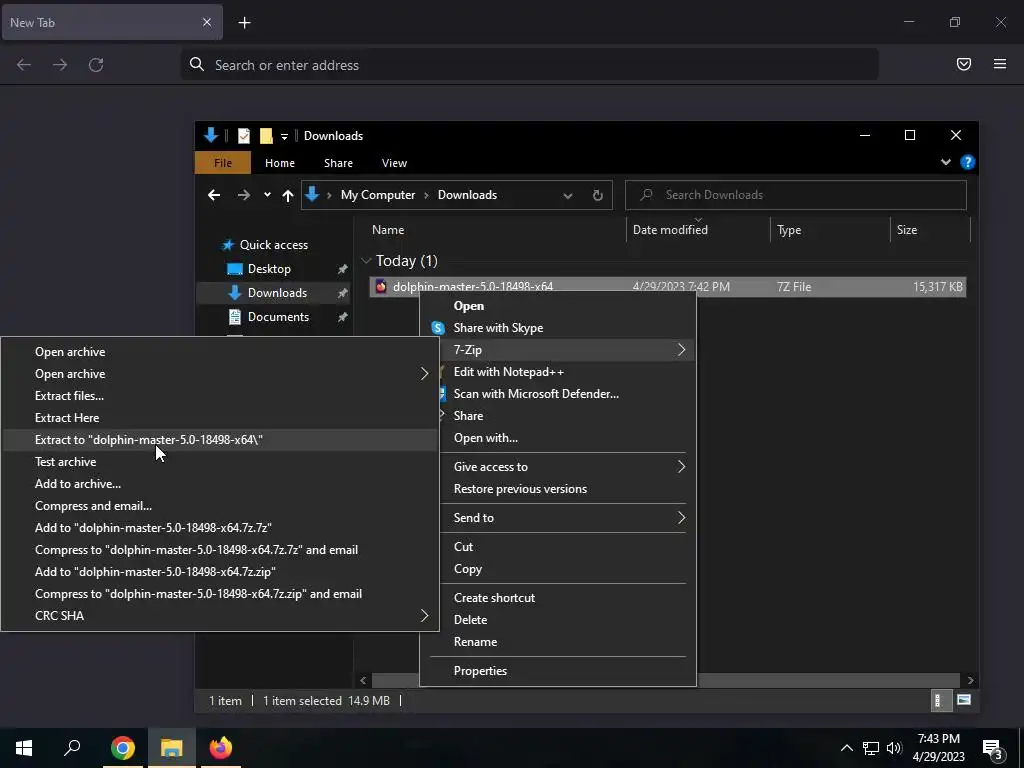
Task: Switch to the View ribbon tab
Action: pyautogui.click(x=394, y=163)
